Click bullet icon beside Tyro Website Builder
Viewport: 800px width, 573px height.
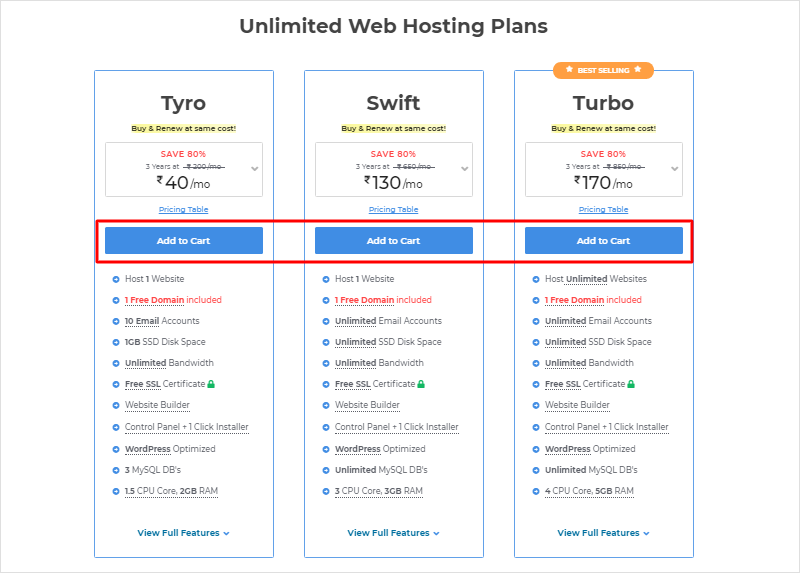click(116, 405)
